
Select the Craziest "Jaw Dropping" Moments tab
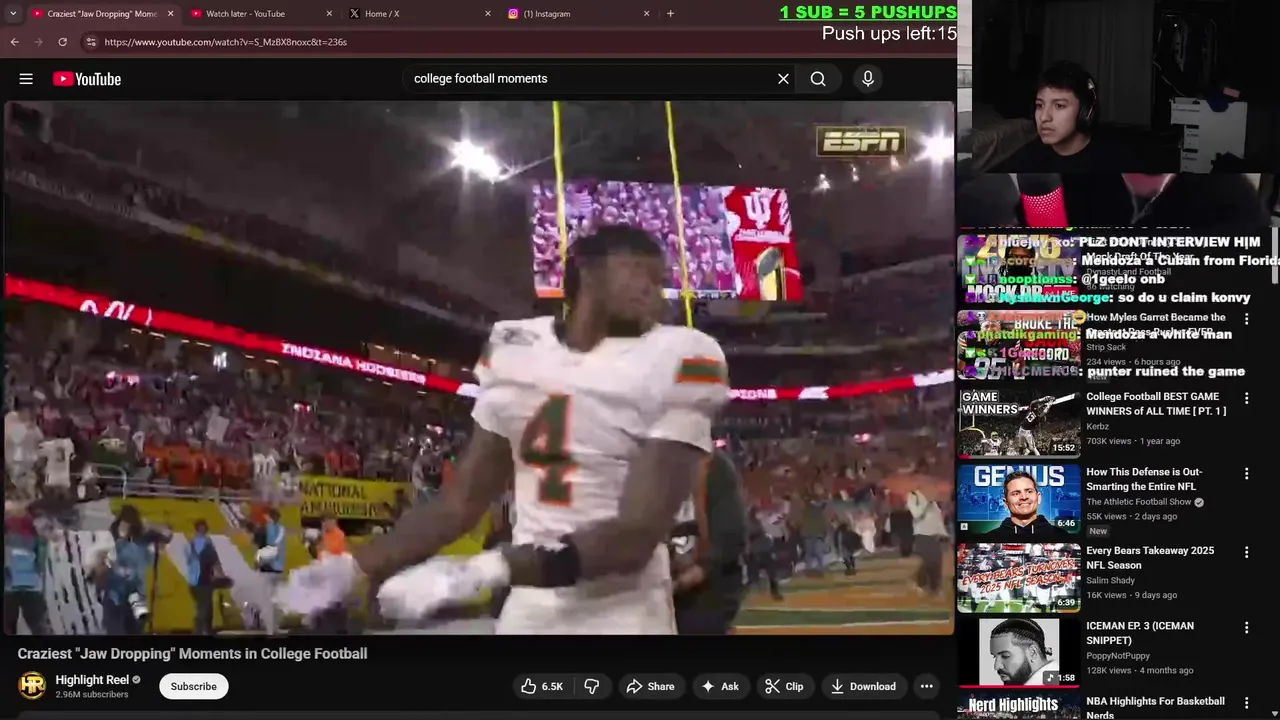click(102, 14)
